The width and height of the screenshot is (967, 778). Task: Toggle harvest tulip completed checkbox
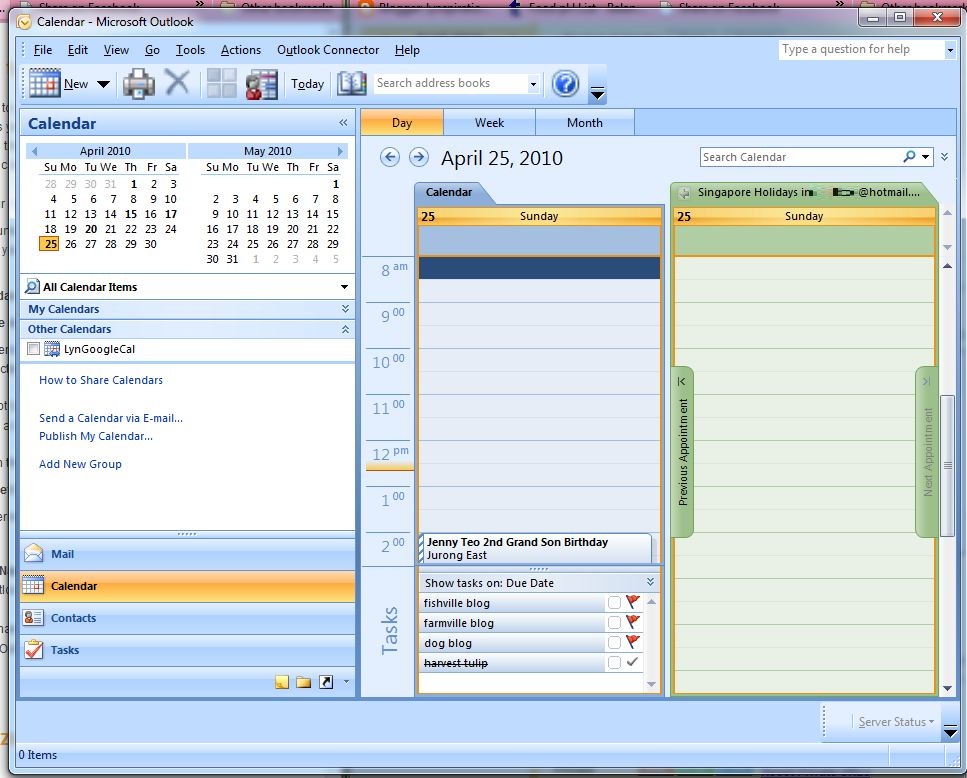tap(614, 663)
